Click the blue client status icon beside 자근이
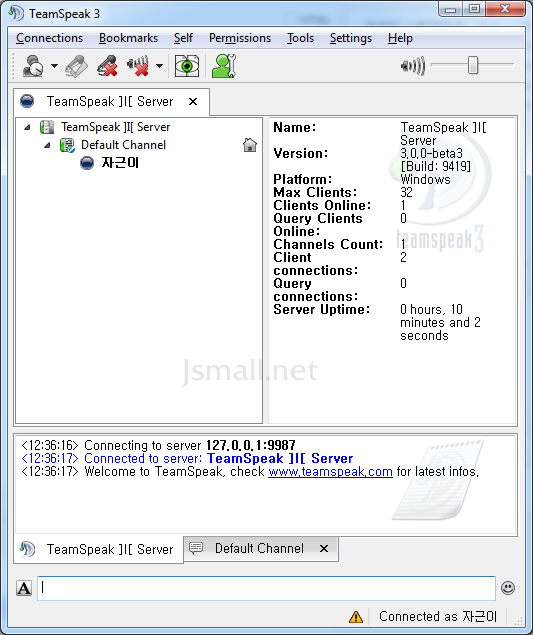 (87, 163)
